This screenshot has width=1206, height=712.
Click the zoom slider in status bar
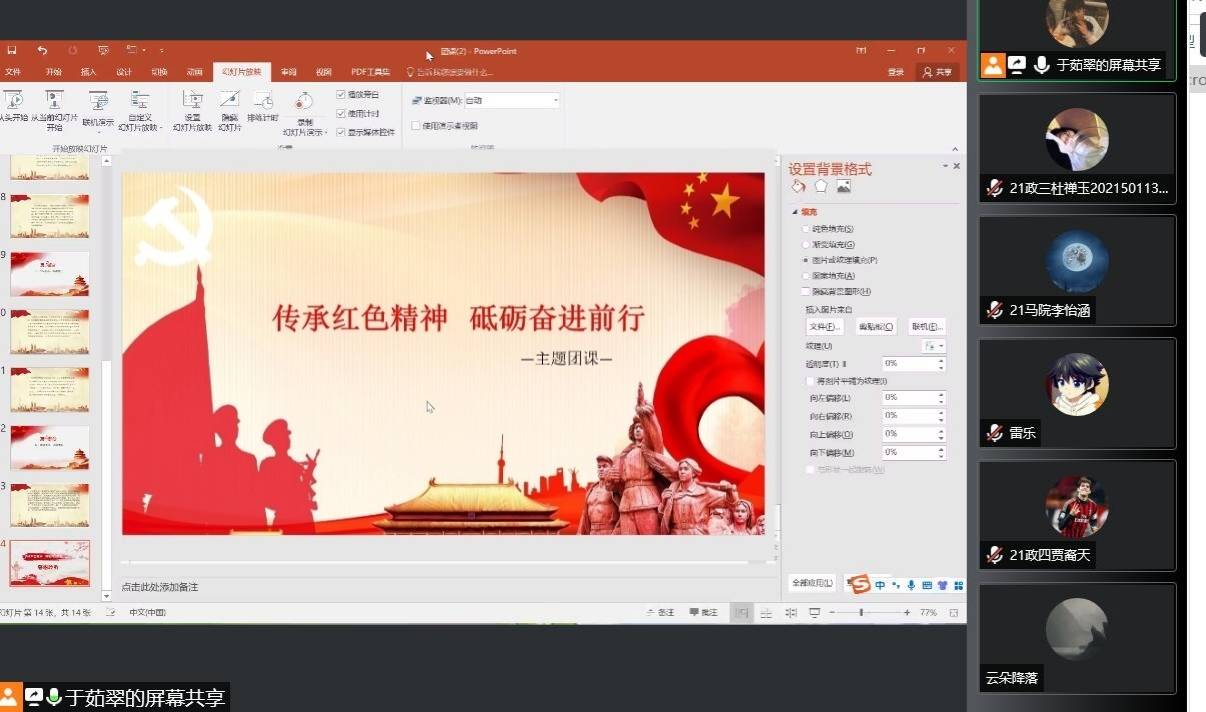[861, 612]
